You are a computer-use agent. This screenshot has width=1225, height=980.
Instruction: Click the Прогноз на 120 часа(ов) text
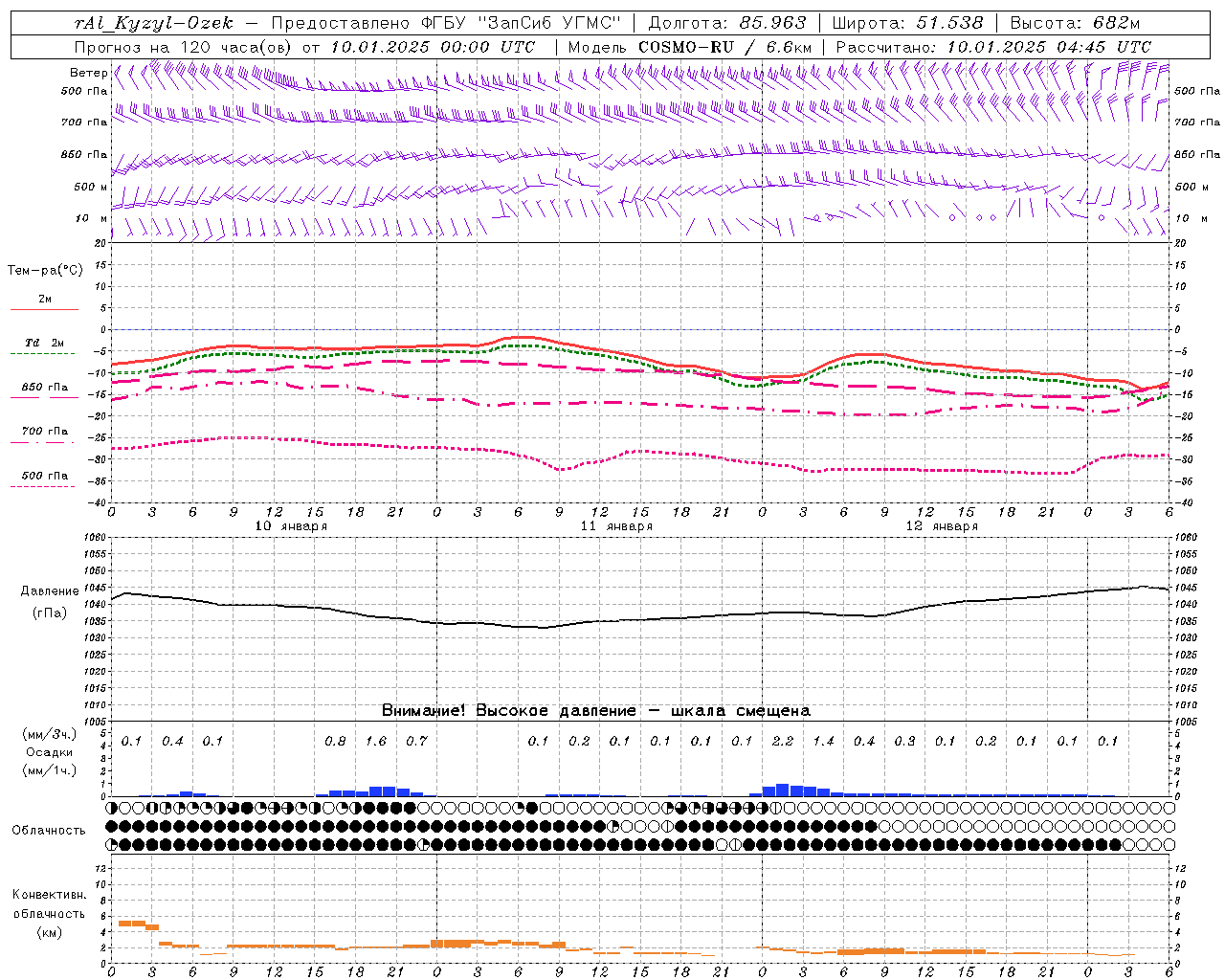point(185,47)
